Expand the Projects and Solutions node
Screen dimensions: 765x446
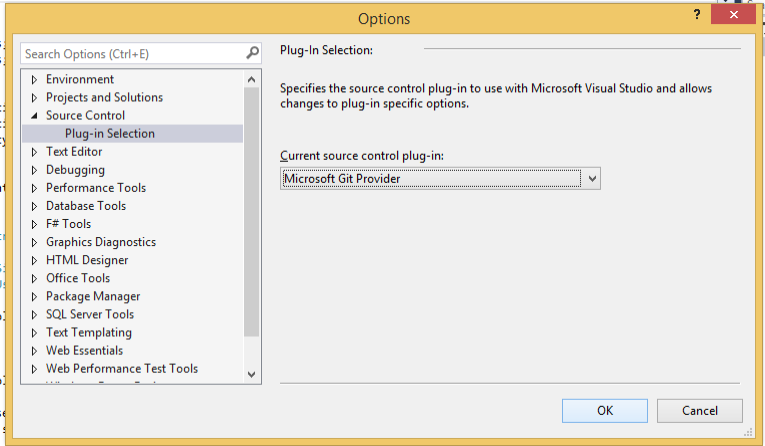[x=35, y=98]
